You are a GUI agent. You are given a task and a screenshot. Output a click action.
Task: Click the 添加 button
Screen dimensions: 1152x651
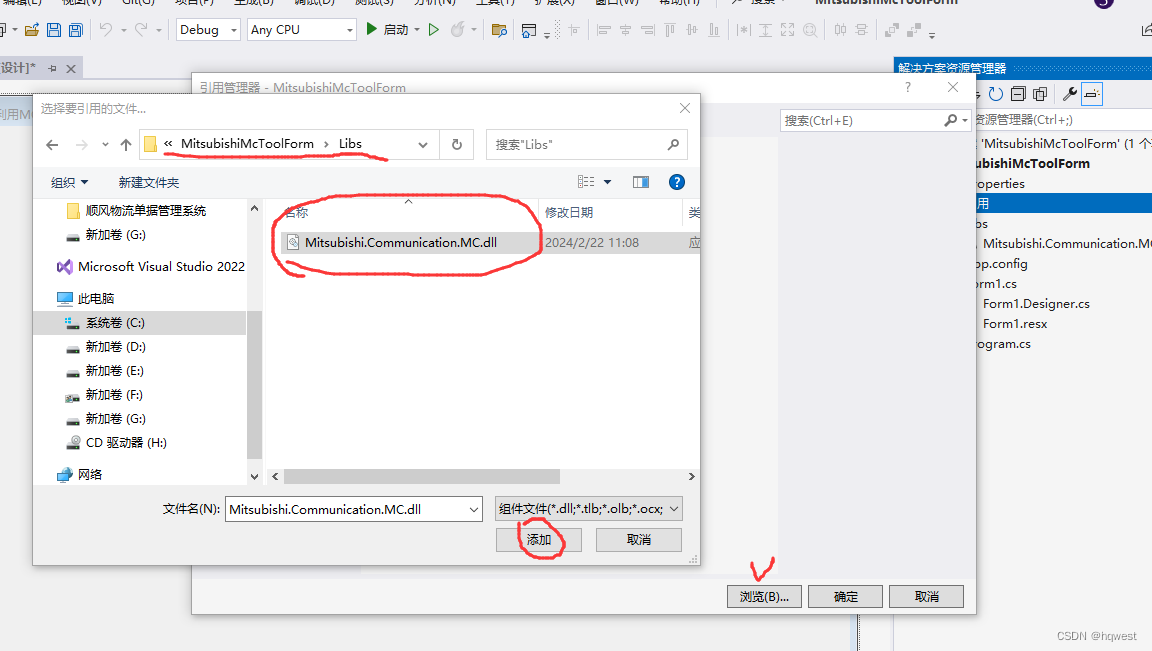click(x=539, y=539)
